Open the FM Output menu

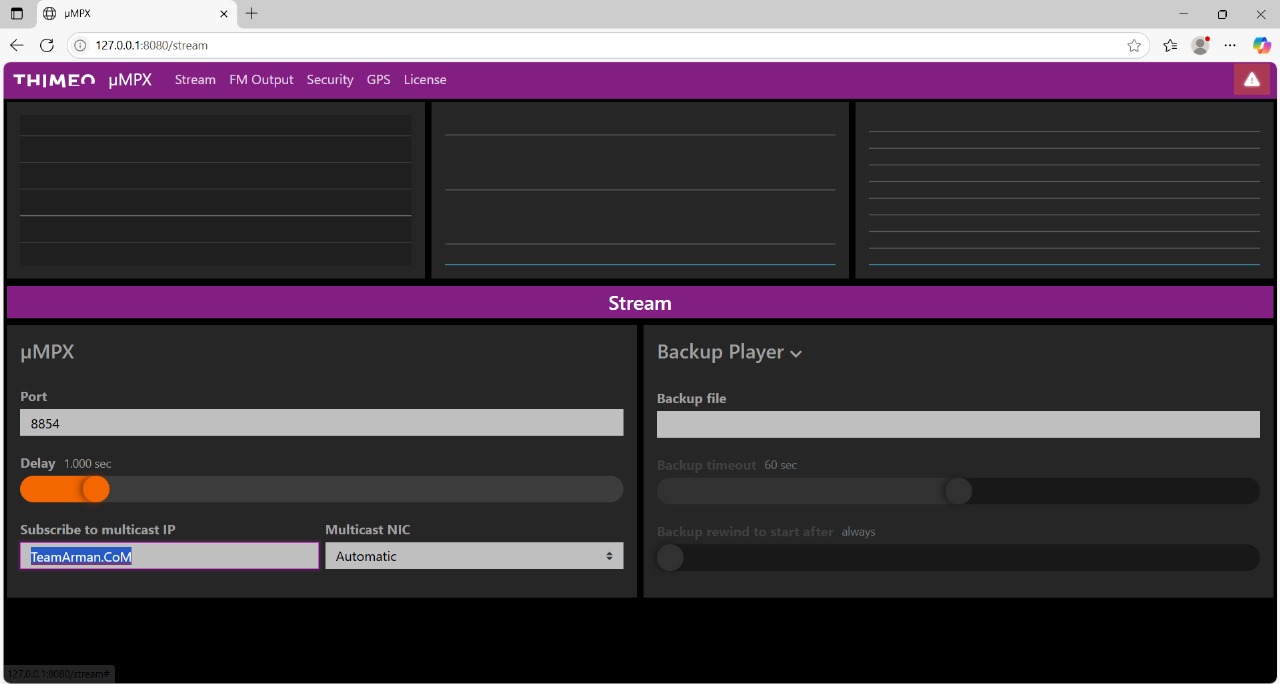[x=261, y=80]
